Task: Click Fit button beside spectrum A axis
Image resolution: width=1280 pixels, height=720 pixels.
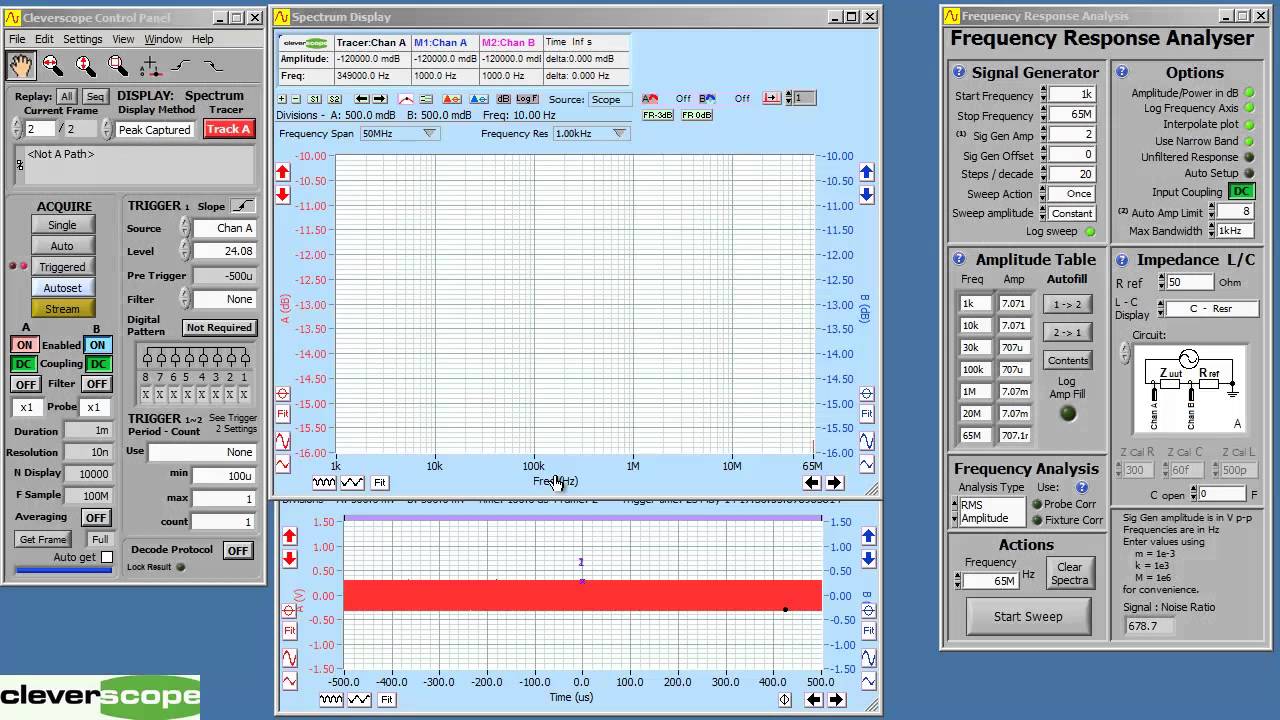Action: [x=283, y=413]
